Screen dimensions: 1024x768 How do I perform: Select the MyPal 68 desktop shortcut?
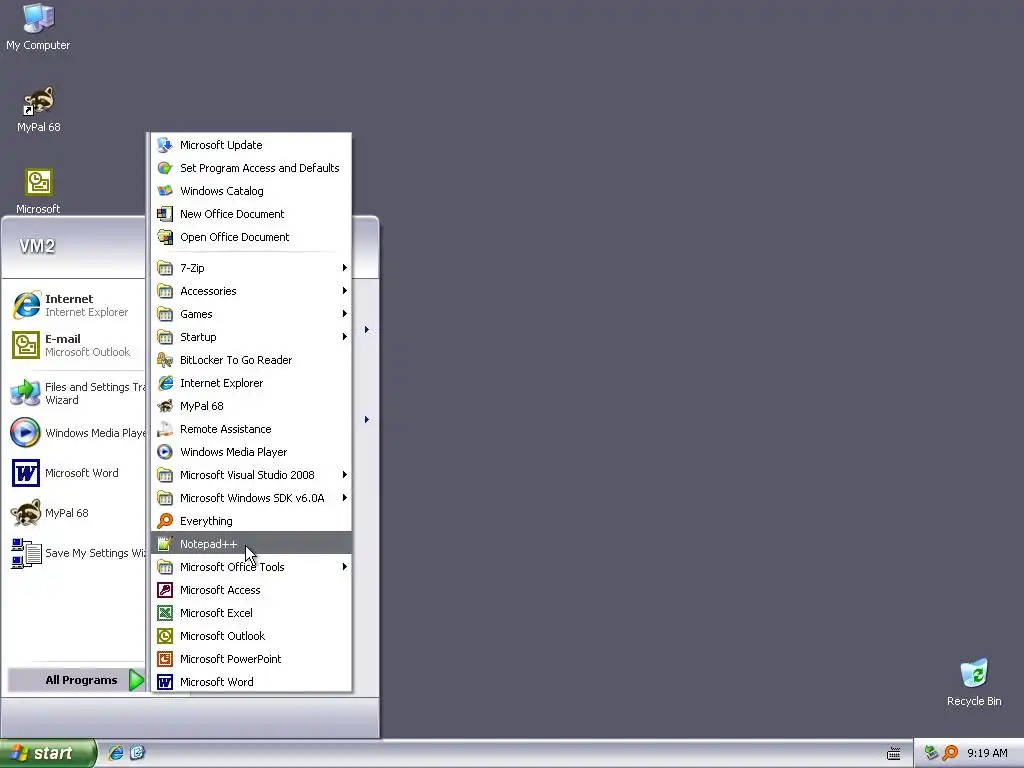39,109
